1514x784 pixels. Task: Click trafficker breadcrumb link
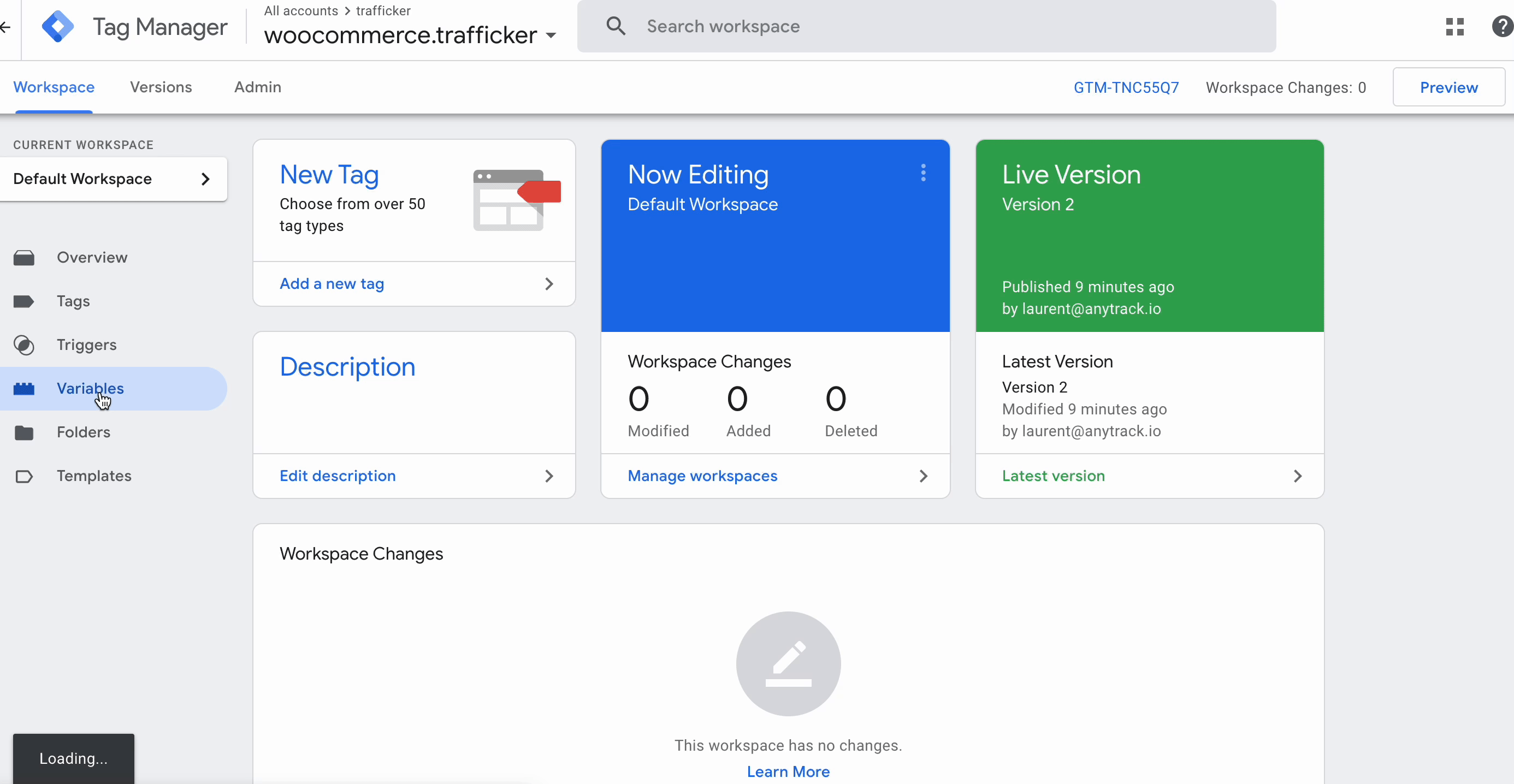pos(383,10)
